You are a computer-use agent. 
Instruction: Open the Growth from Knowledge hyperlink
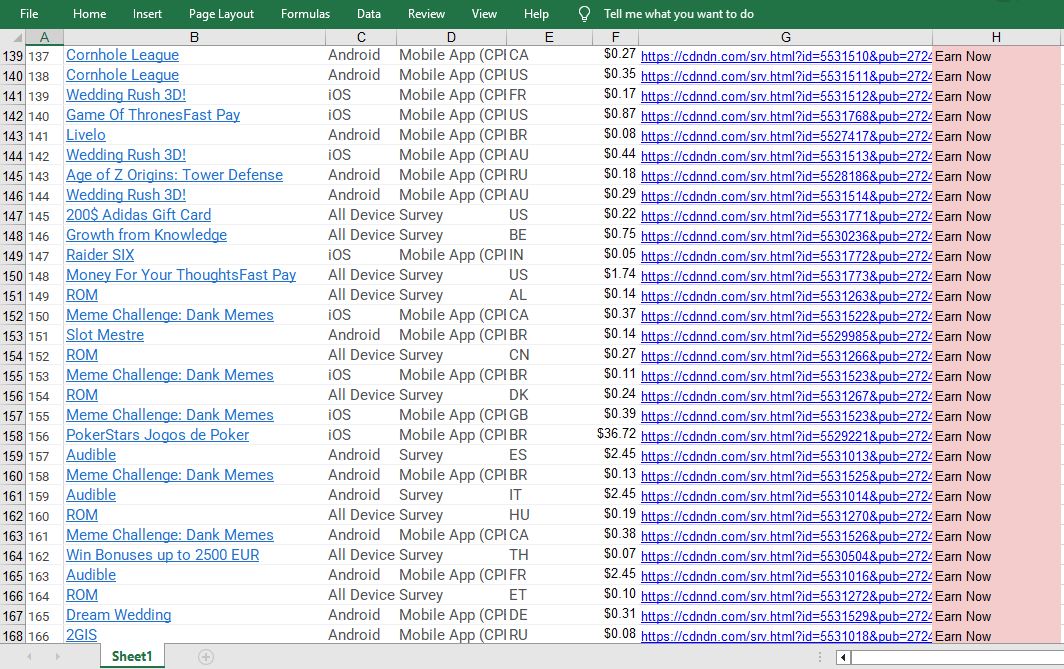tap(146, 235)
